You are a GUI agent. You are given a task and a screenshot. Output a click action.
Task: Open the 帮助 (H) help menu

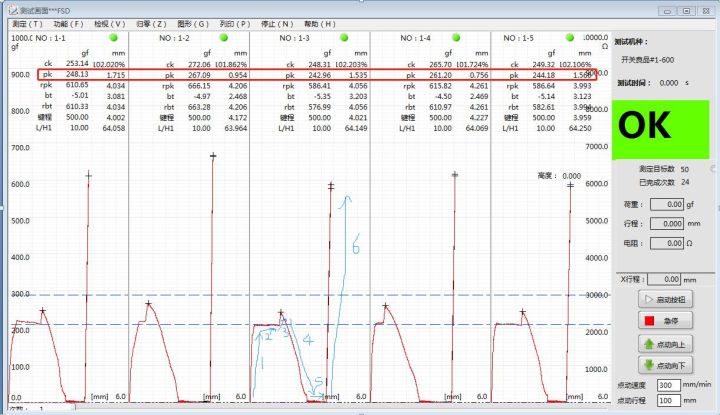pos(318,23)
